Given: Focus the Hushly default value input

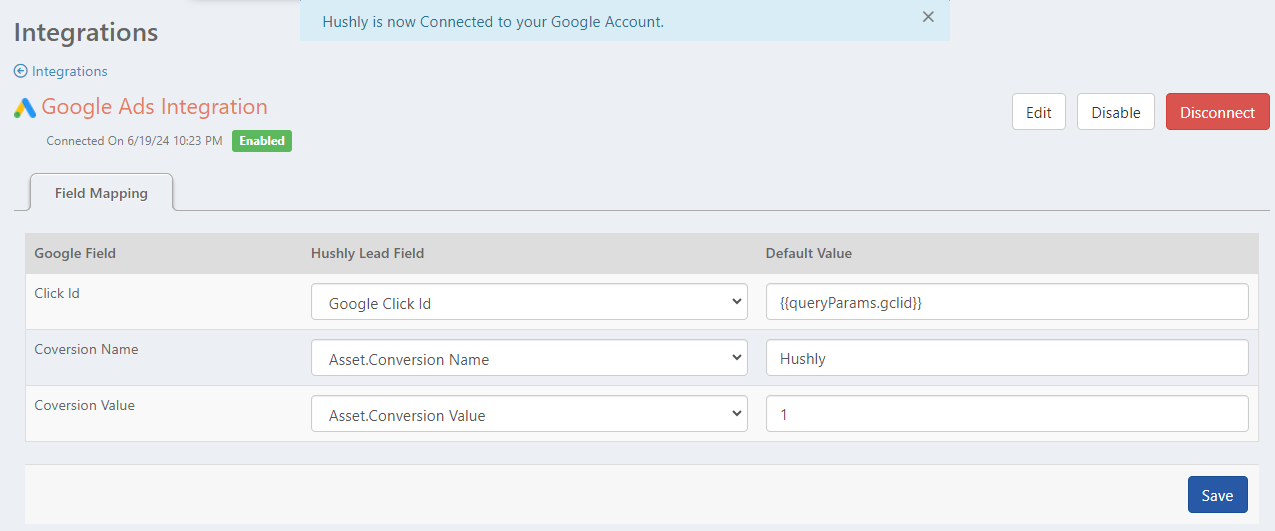Looking at the screenshot, I should (1006, 358).
